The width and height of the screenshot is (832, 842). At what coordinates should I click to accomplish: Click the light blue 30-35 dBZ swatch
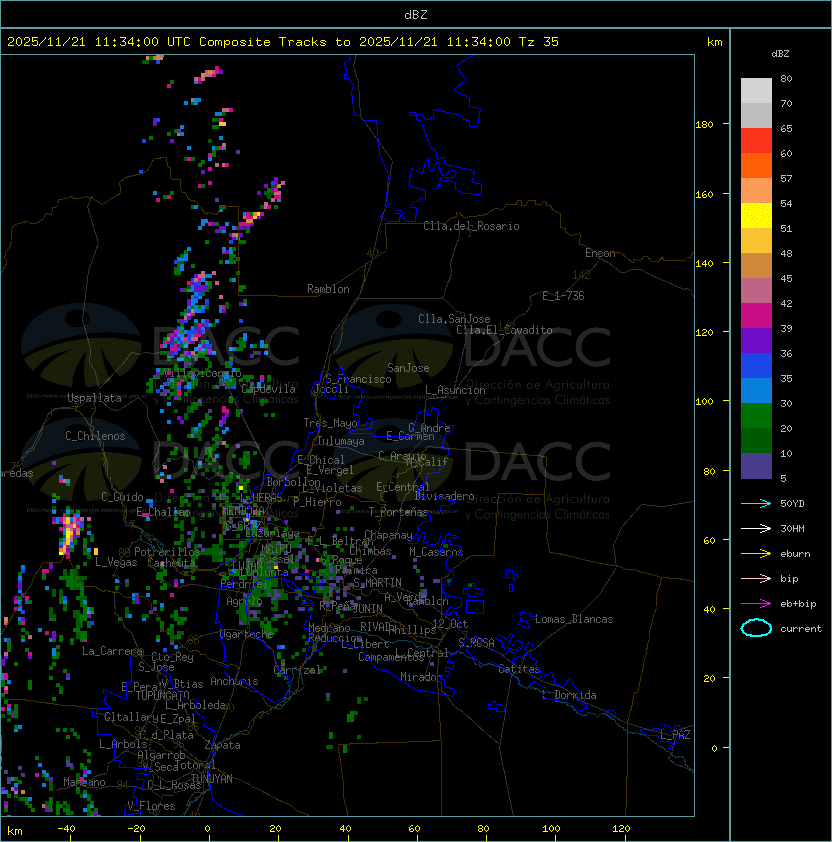[x=756, y=391]
